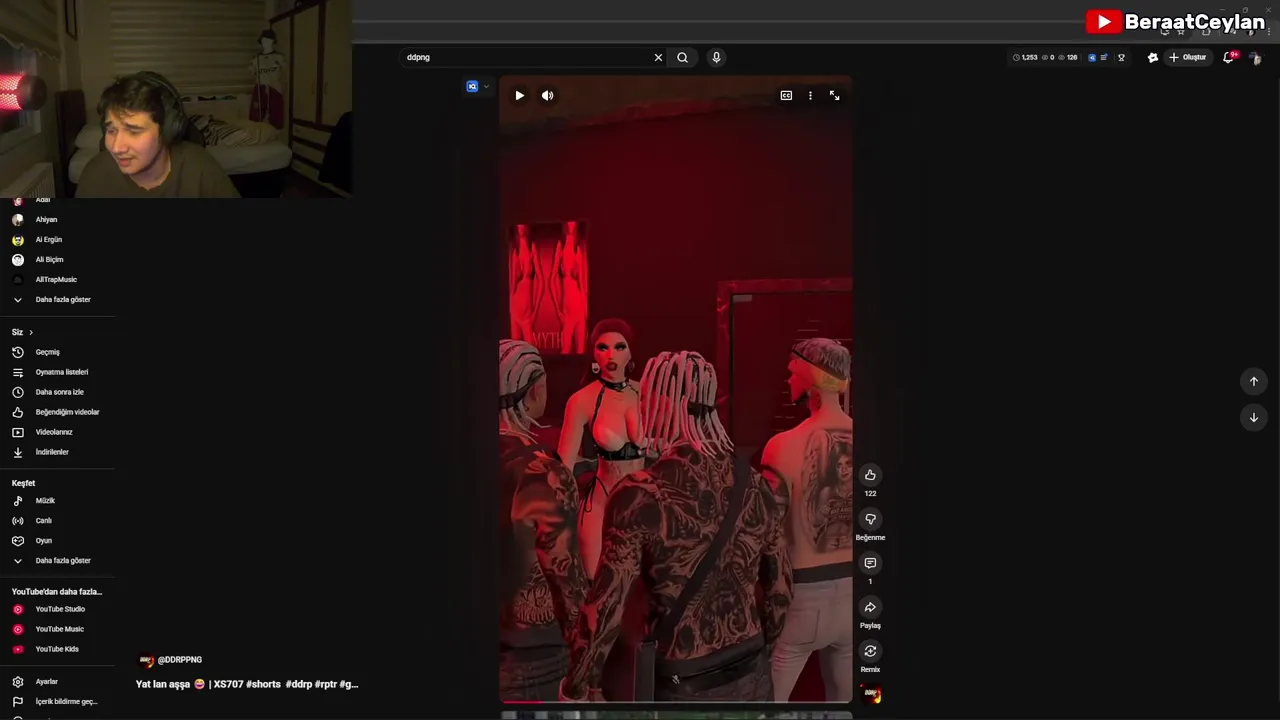The image size is (1280, 720).
Task: Click the list icon in stats bar
Action: (x=1104, y=57)
